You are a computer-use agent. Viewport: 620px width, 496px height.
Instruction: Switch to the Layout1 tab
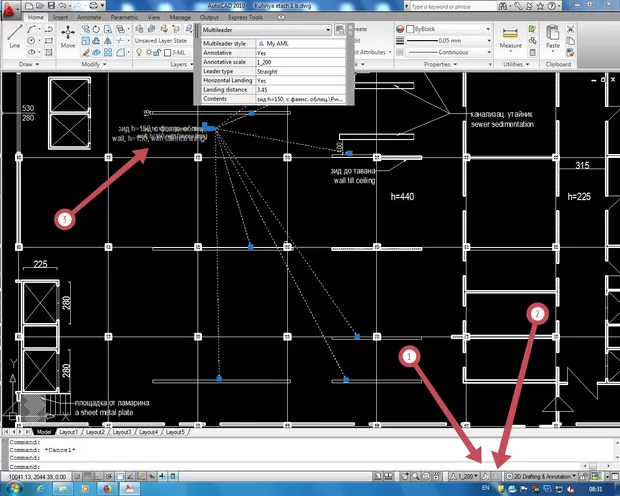pos(68,432)
